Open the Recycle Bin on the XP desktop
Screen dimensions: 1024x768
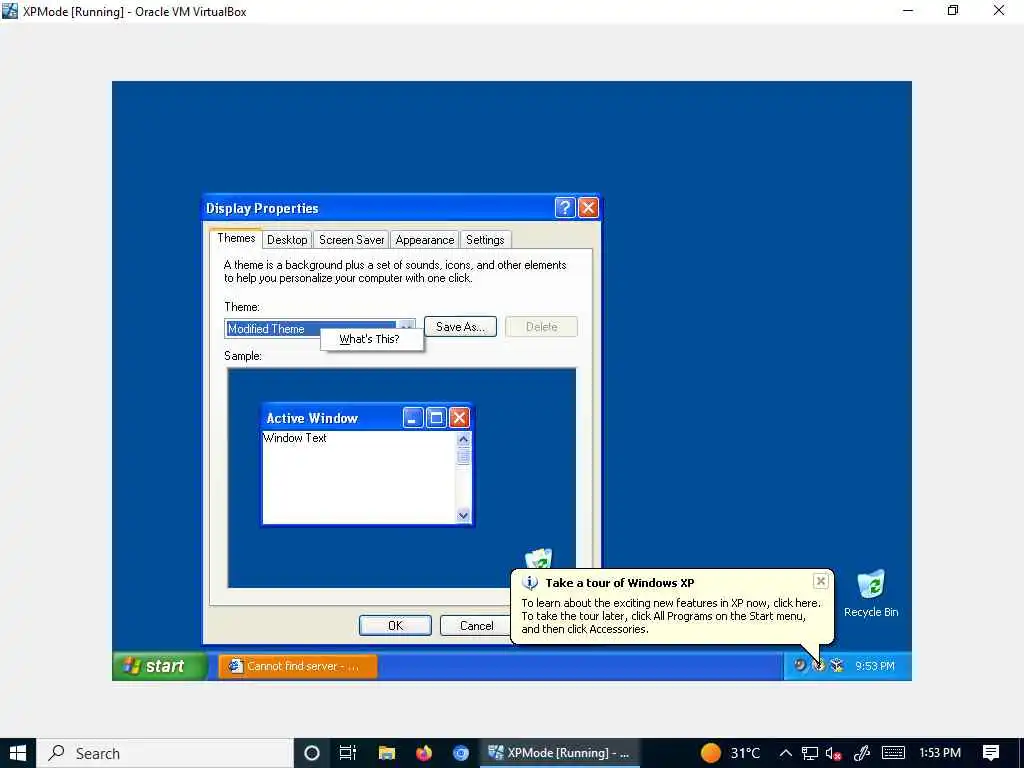click(x=871, y=593)
